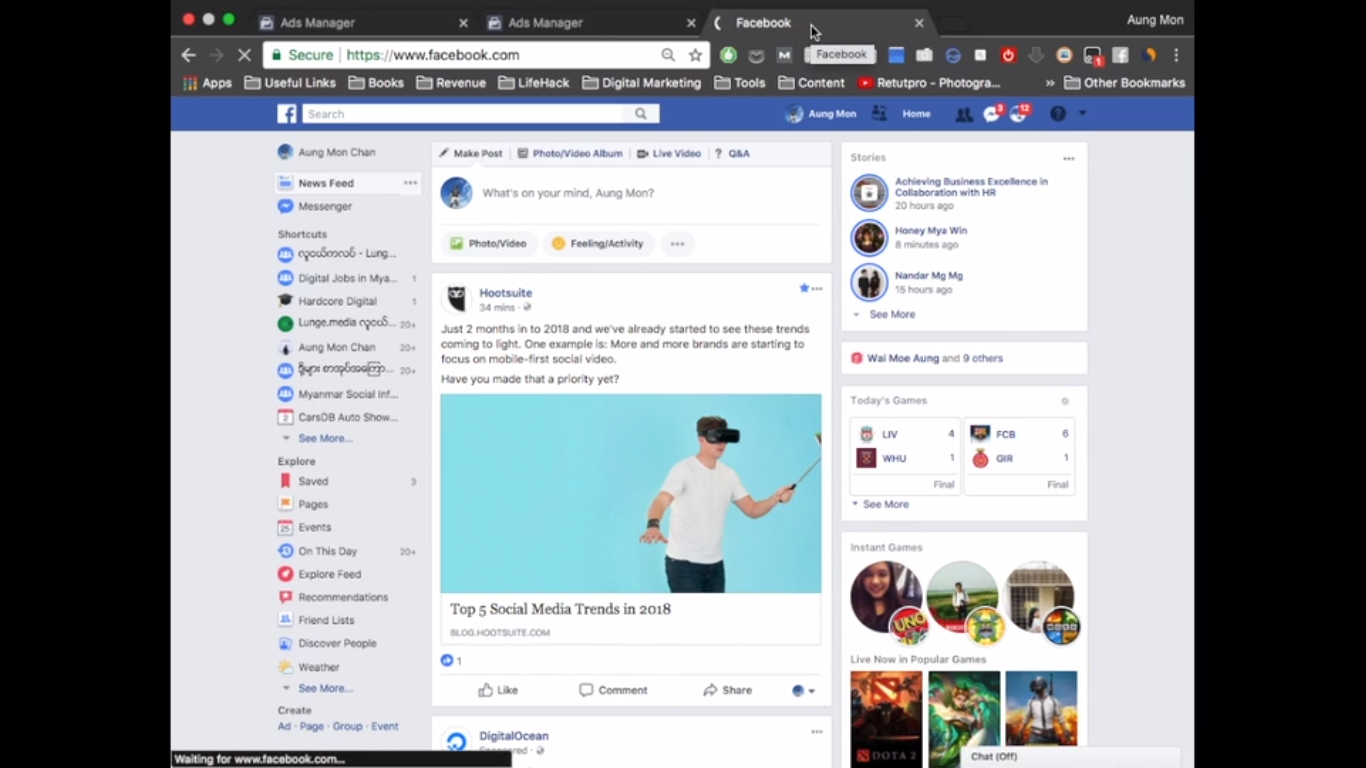
Task: Open Quick Help question mark icon
Action: click(x=1058, y=114)
